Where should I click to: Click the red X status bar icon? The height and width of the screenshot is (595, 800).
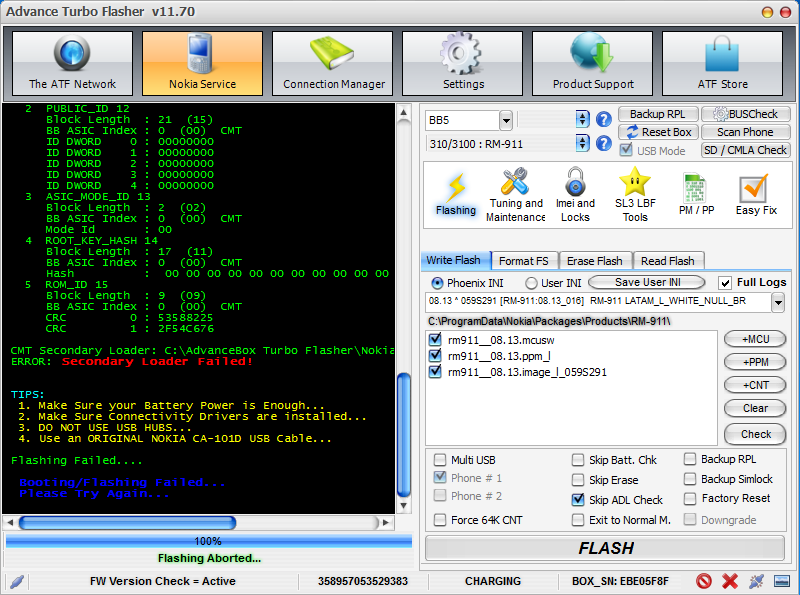coord(730,581)
